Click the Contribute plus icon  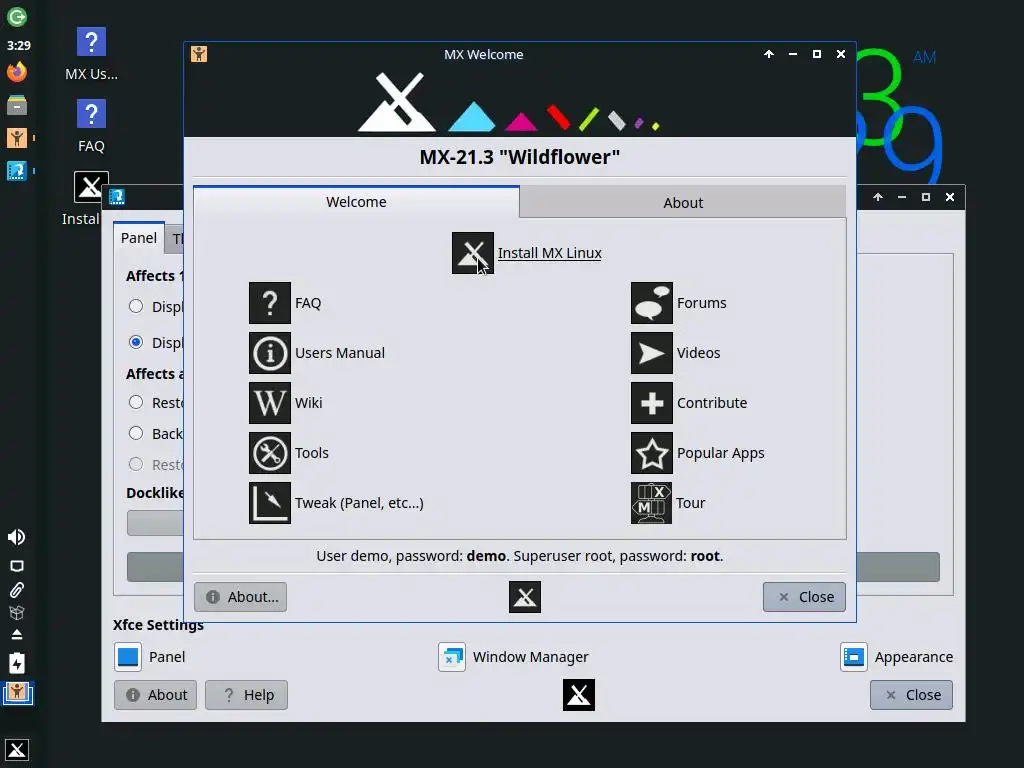(652, 403)
